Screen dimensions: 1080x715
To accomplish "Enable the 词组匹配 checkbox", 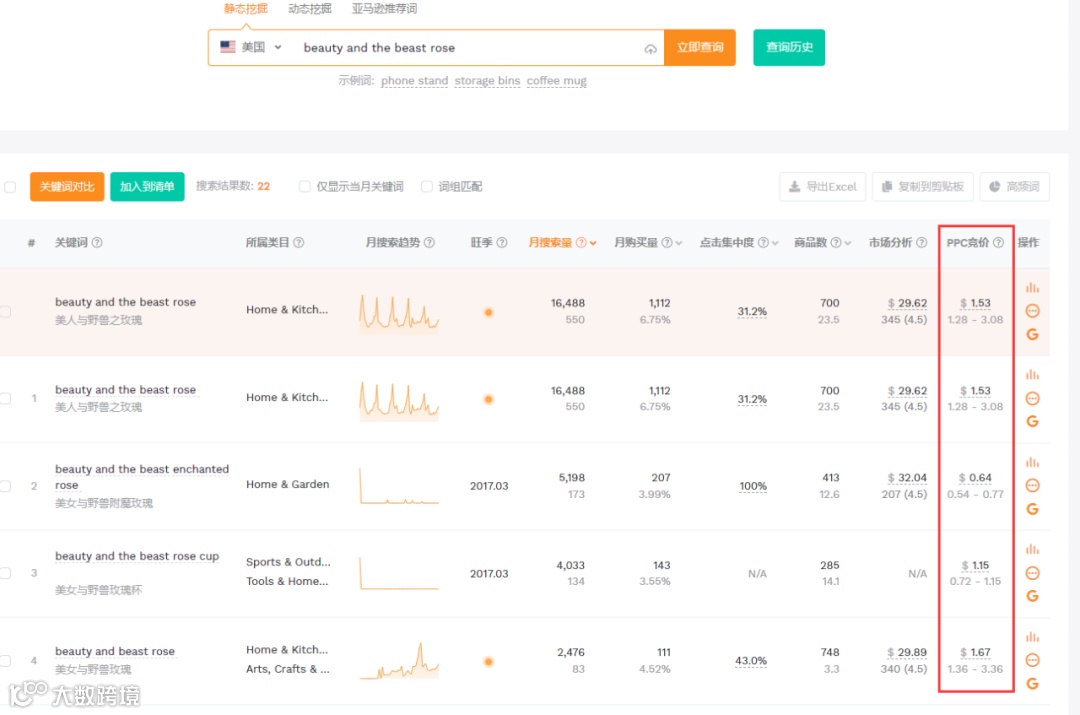I will click(425, 186).
